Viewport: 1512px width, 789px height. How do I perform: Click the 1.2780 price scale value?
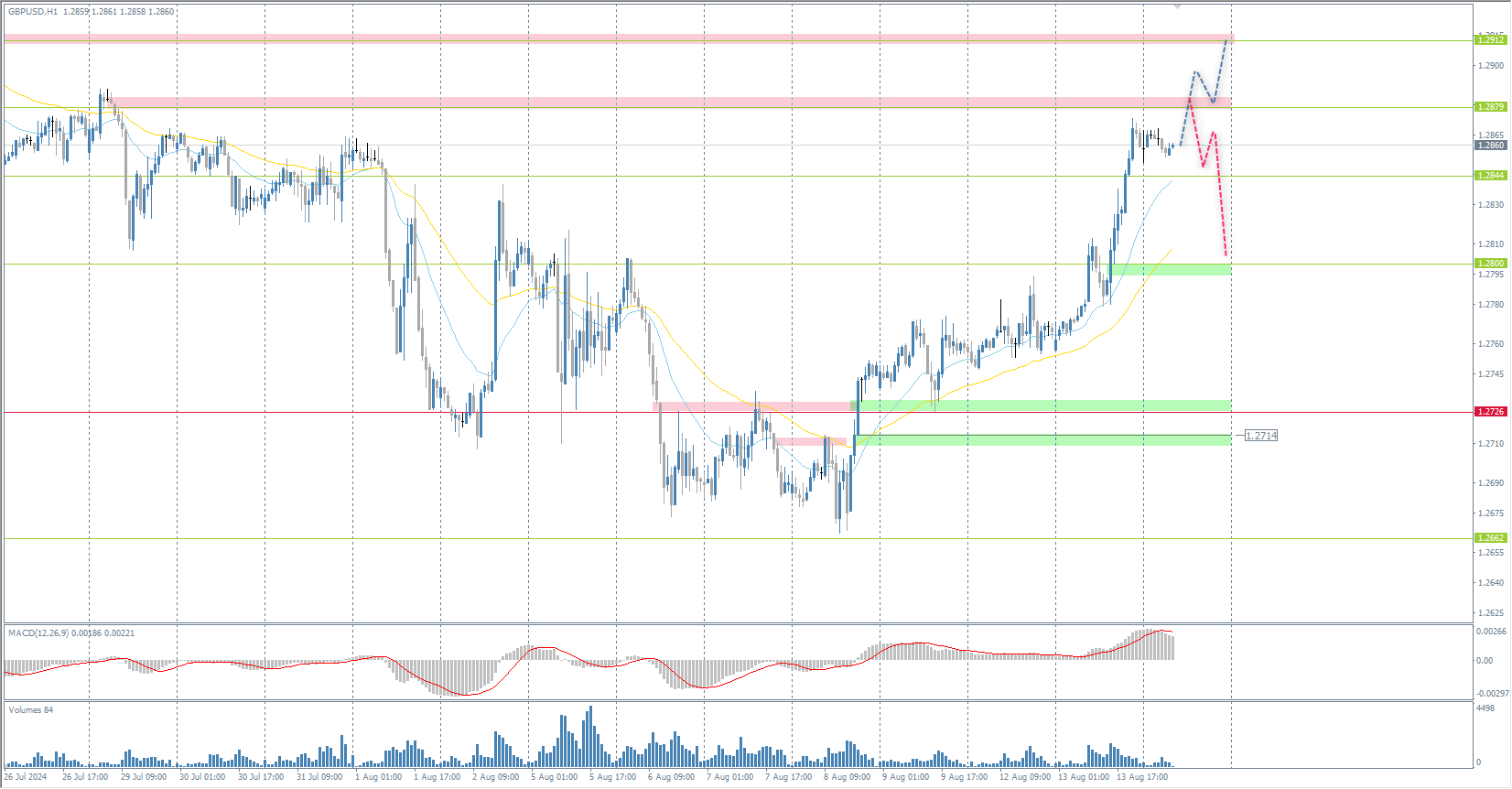click(x=1491, y=305)
